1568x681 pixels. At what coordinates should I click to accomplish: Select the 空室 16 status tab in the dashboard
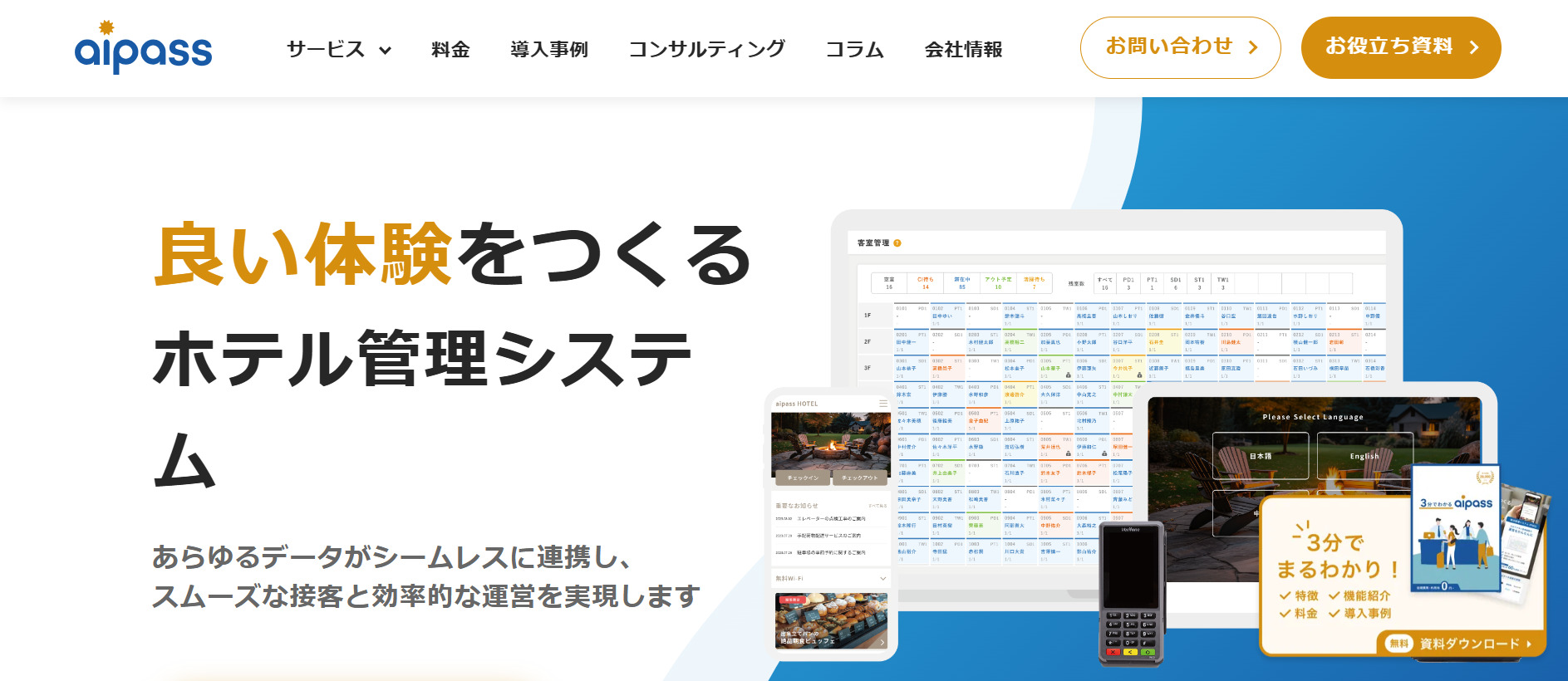point(889,283)
